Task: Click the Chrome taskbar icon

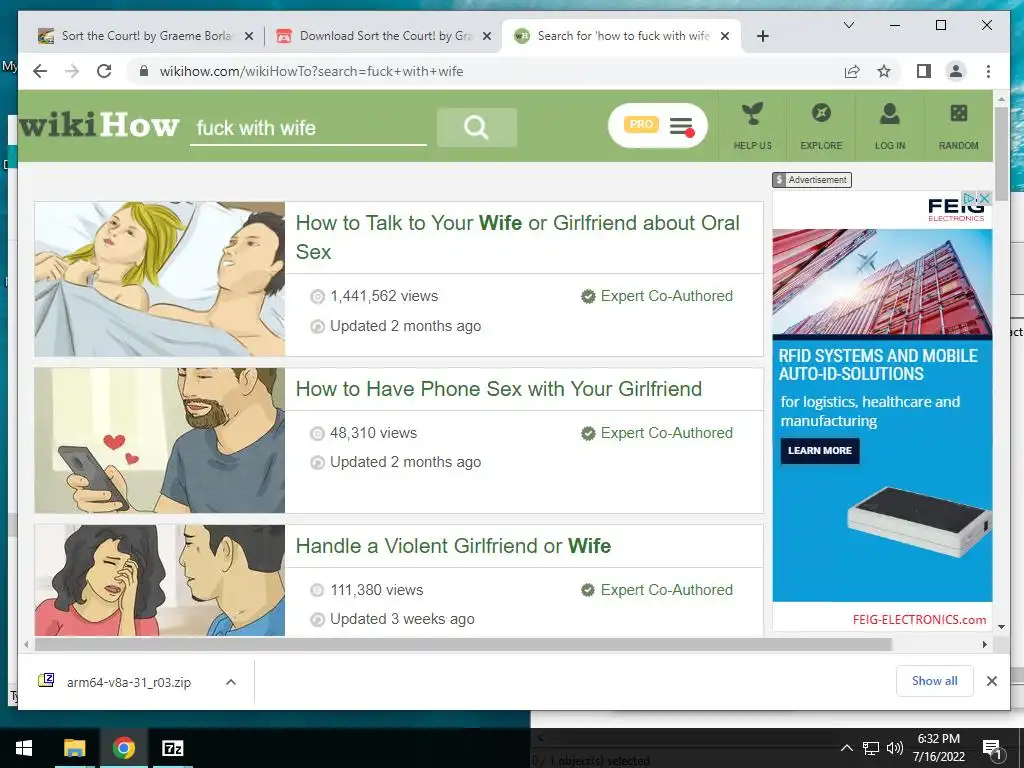Action: 123,748
